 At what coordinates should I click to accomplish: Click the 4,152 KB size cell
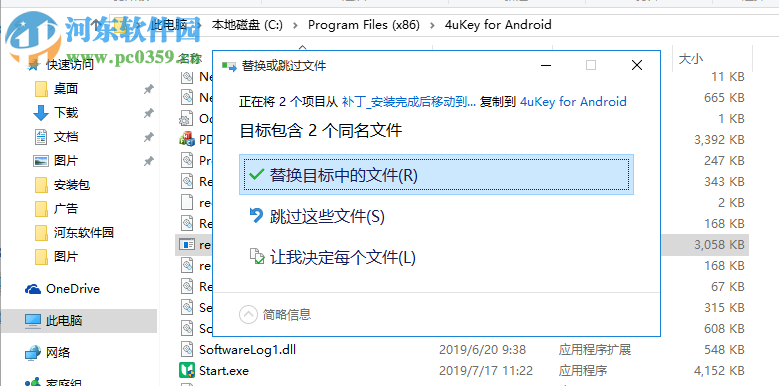tap(719, 371)
